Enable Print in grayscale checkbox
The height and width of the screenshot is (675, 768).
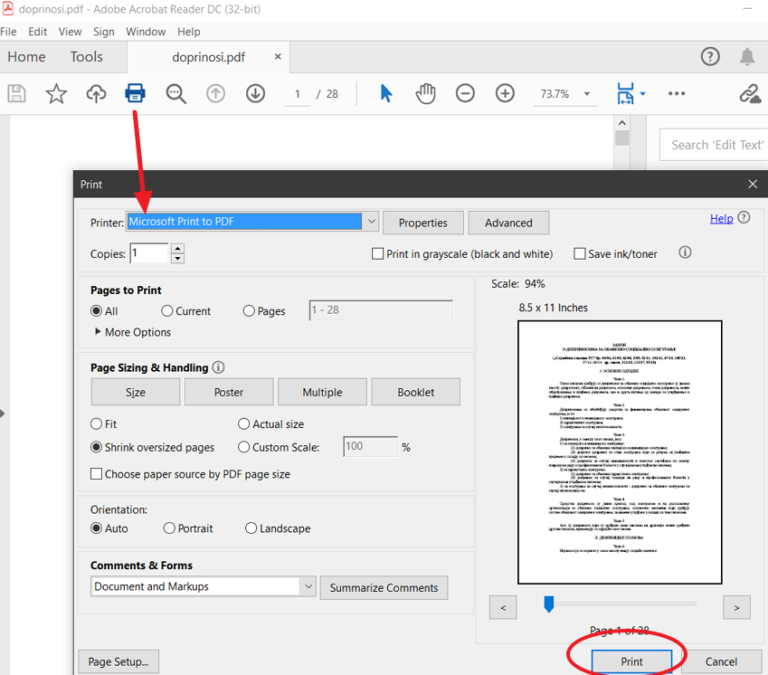tap(378, 254)
